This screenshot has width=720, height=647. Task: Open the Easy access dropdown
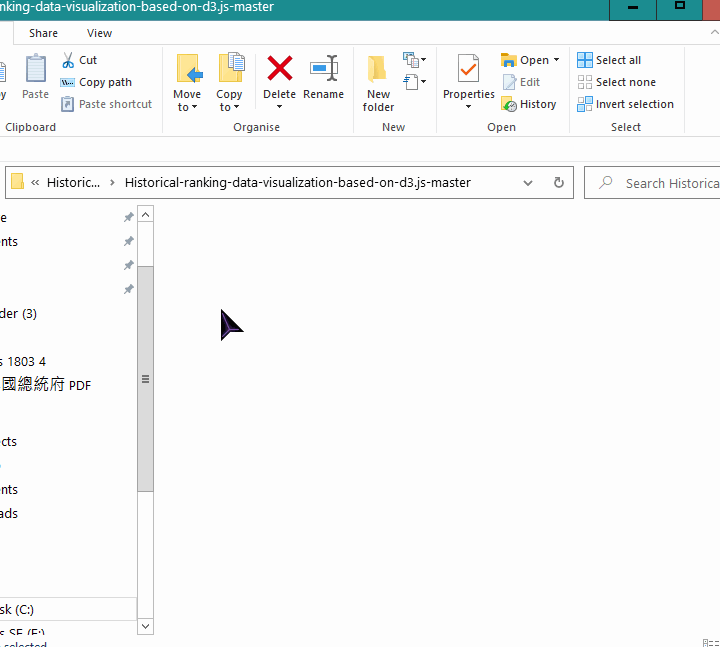click(415, 82)
